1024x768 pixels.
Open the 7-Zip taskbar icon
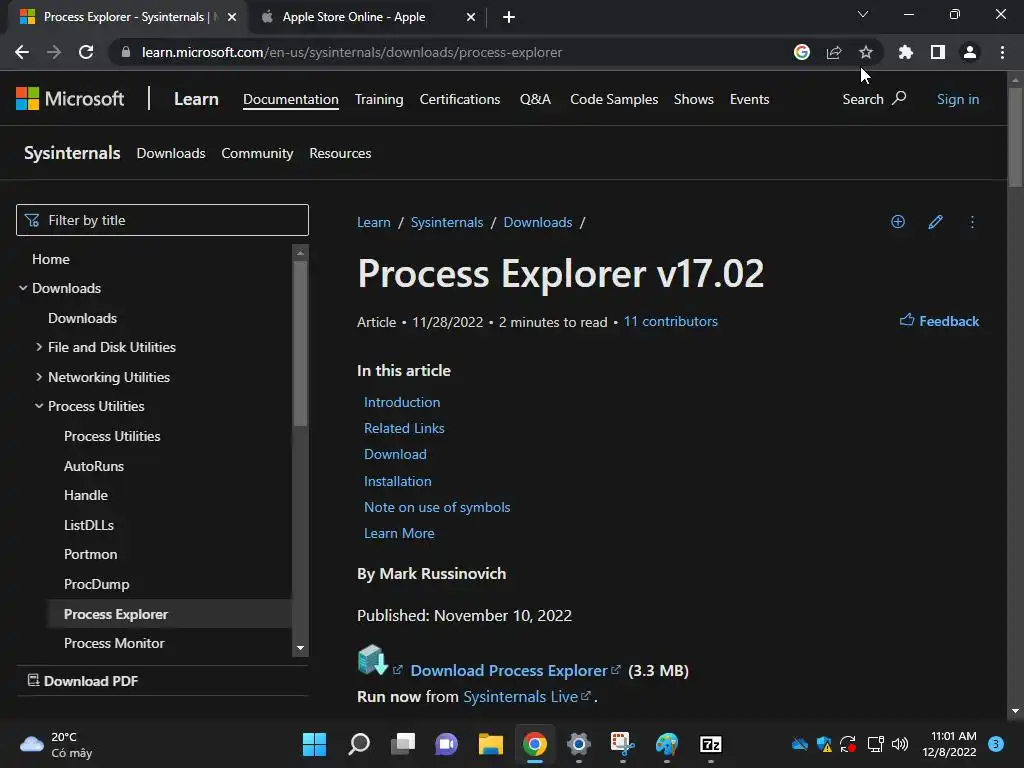coord(711,744)
